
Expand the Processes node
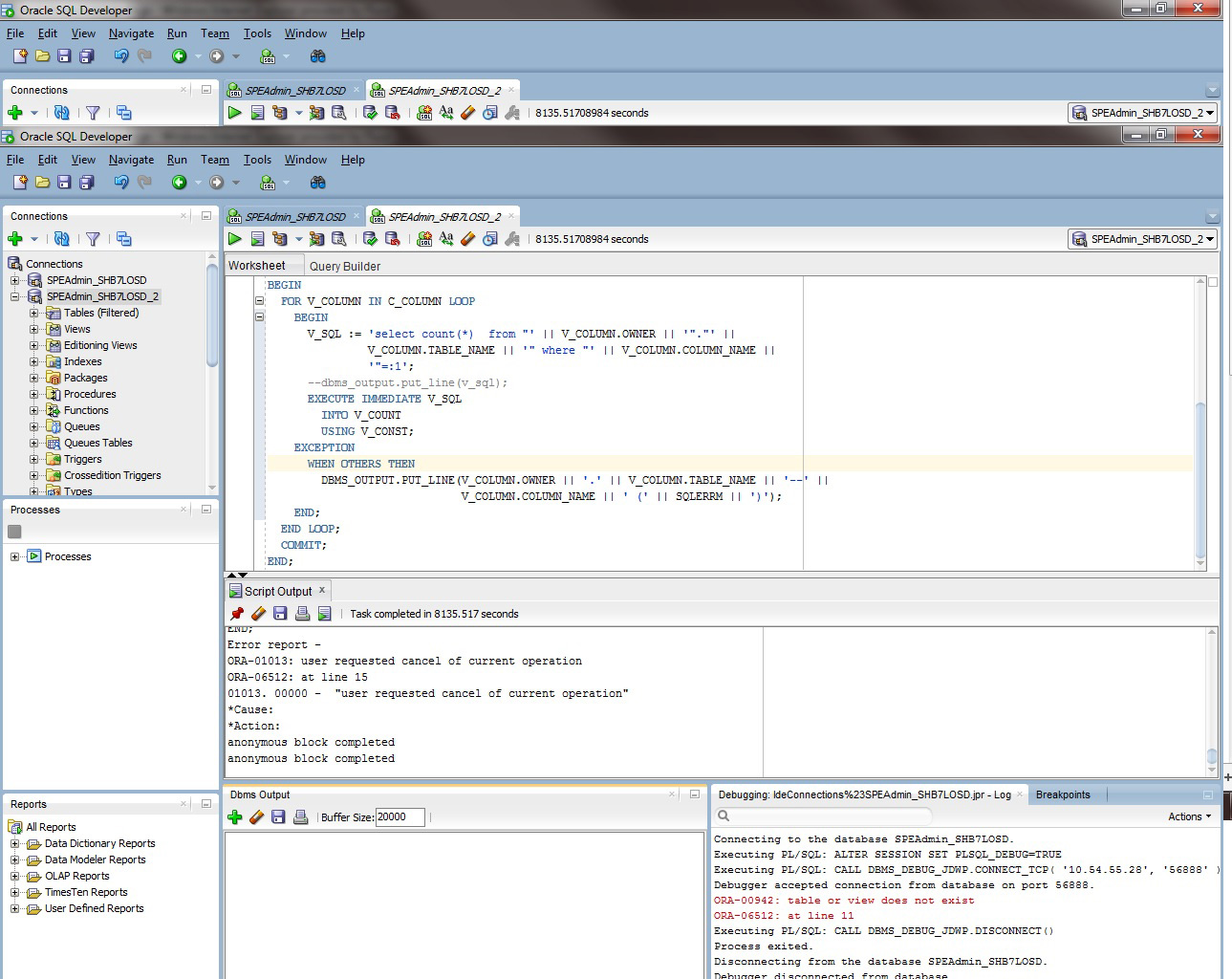pos(14,556)
